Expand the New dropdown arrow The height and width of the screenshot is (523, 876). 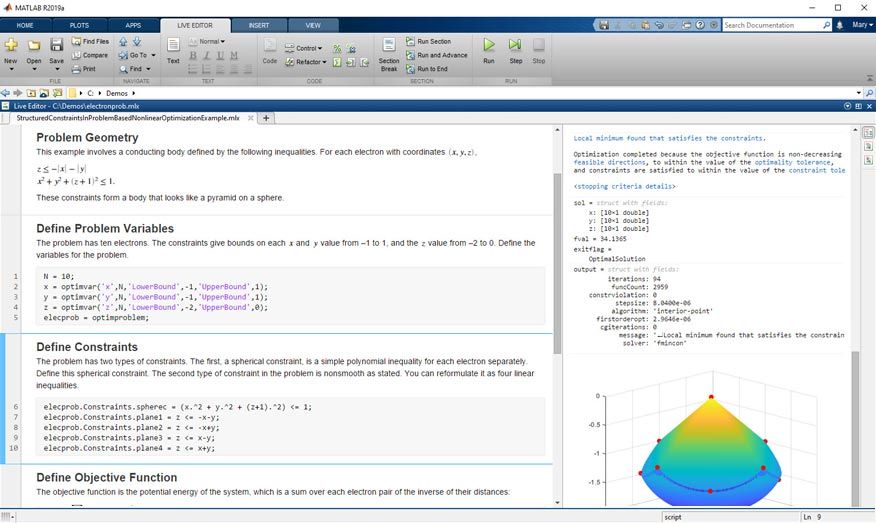(x=11, y=69)
